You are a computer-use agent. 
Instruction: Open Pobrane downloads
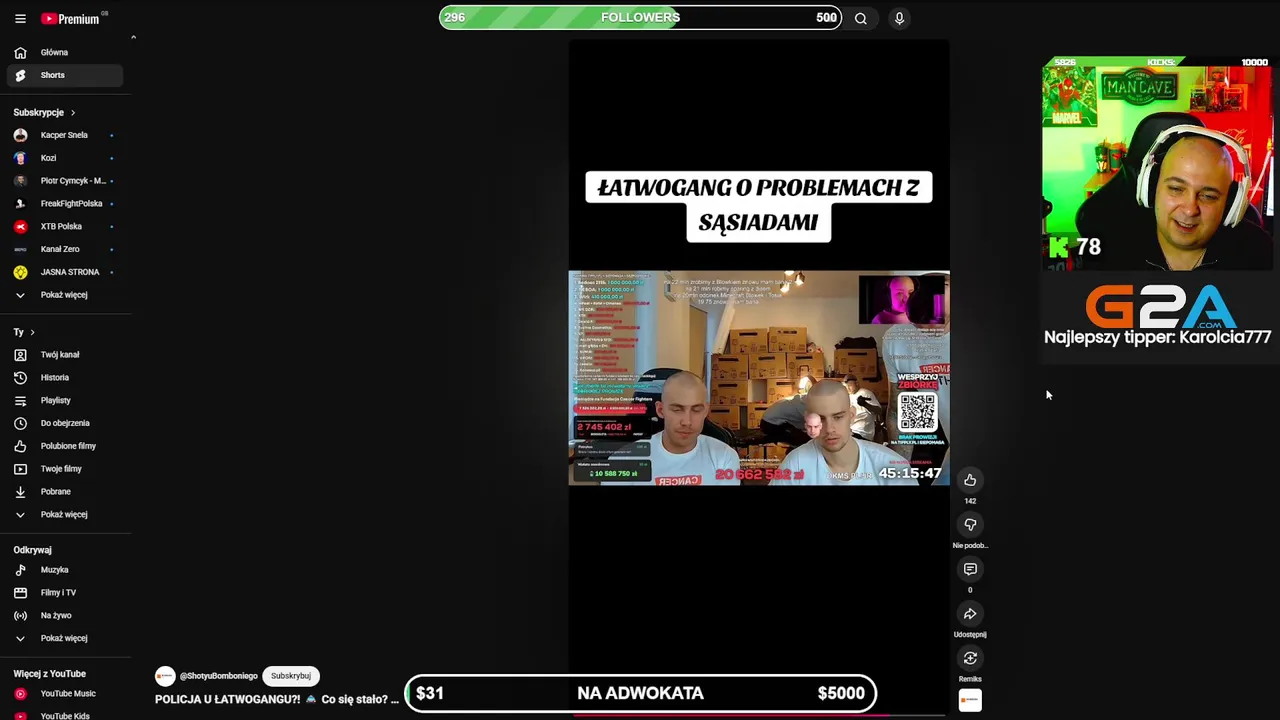66,492
